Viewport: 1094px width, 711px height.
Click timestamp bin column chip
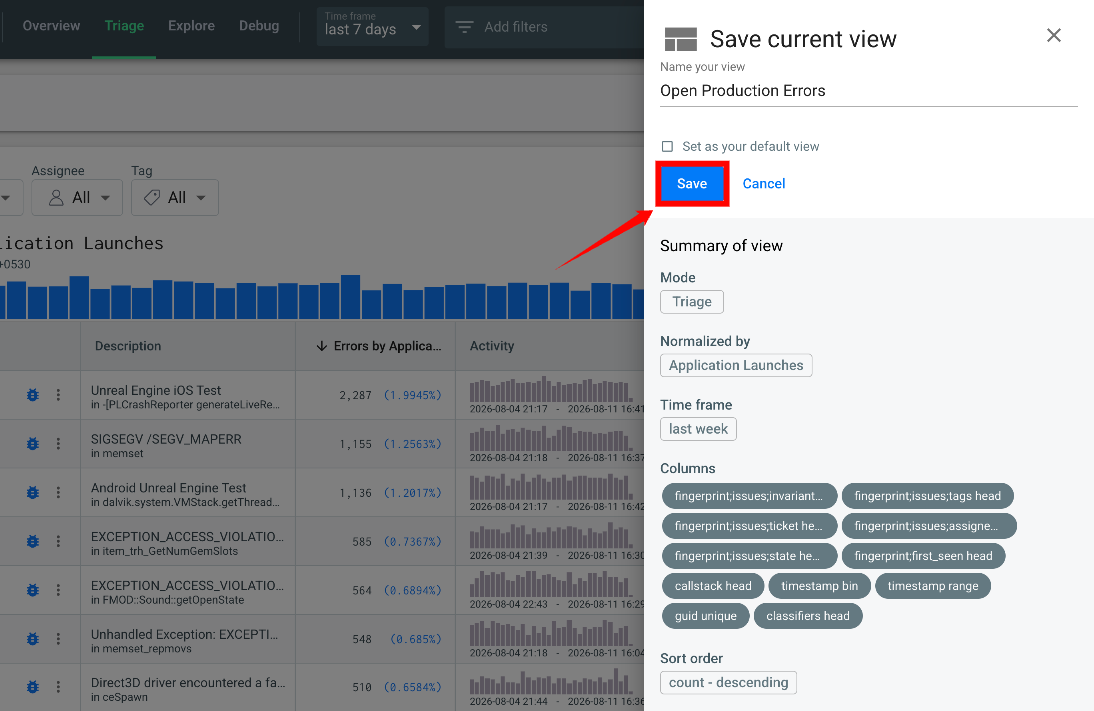tap(819, 586)
